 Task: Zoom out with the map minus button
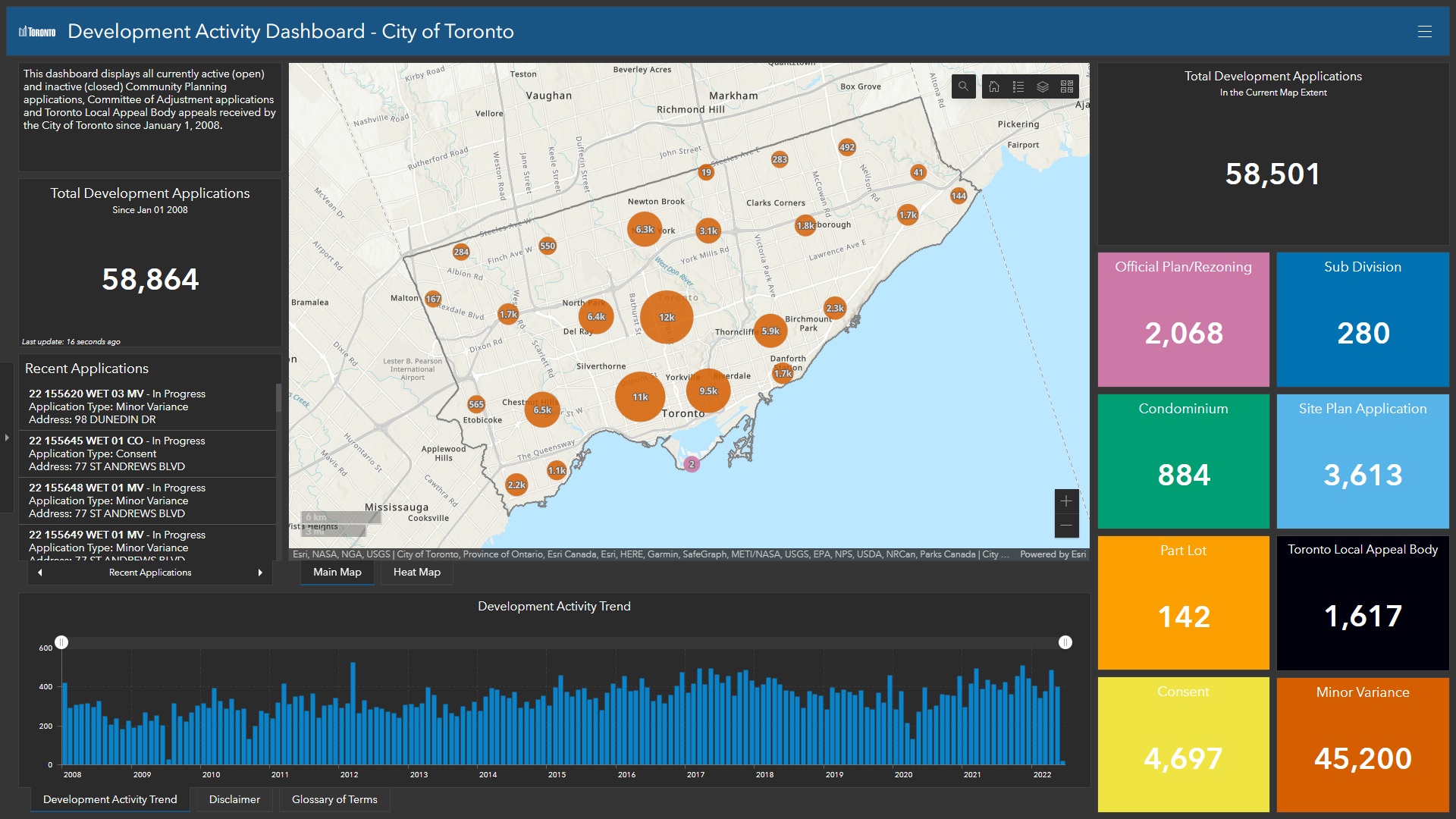1066,526
